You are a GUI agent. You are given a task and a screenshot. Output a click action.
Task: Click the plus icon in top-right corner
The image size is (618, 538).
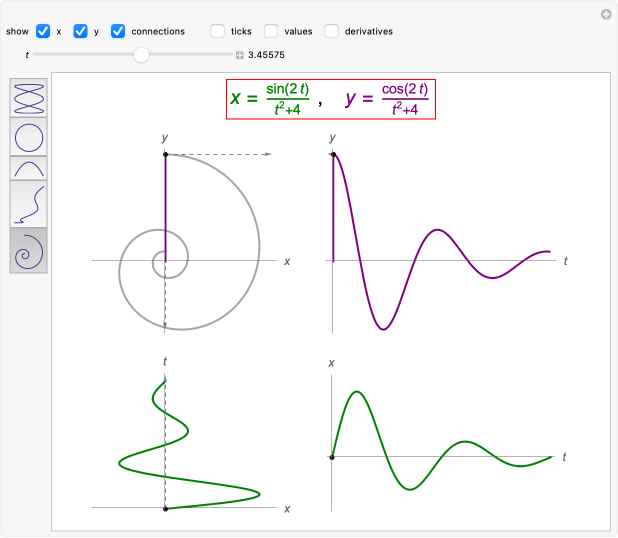tap(606, 14)
